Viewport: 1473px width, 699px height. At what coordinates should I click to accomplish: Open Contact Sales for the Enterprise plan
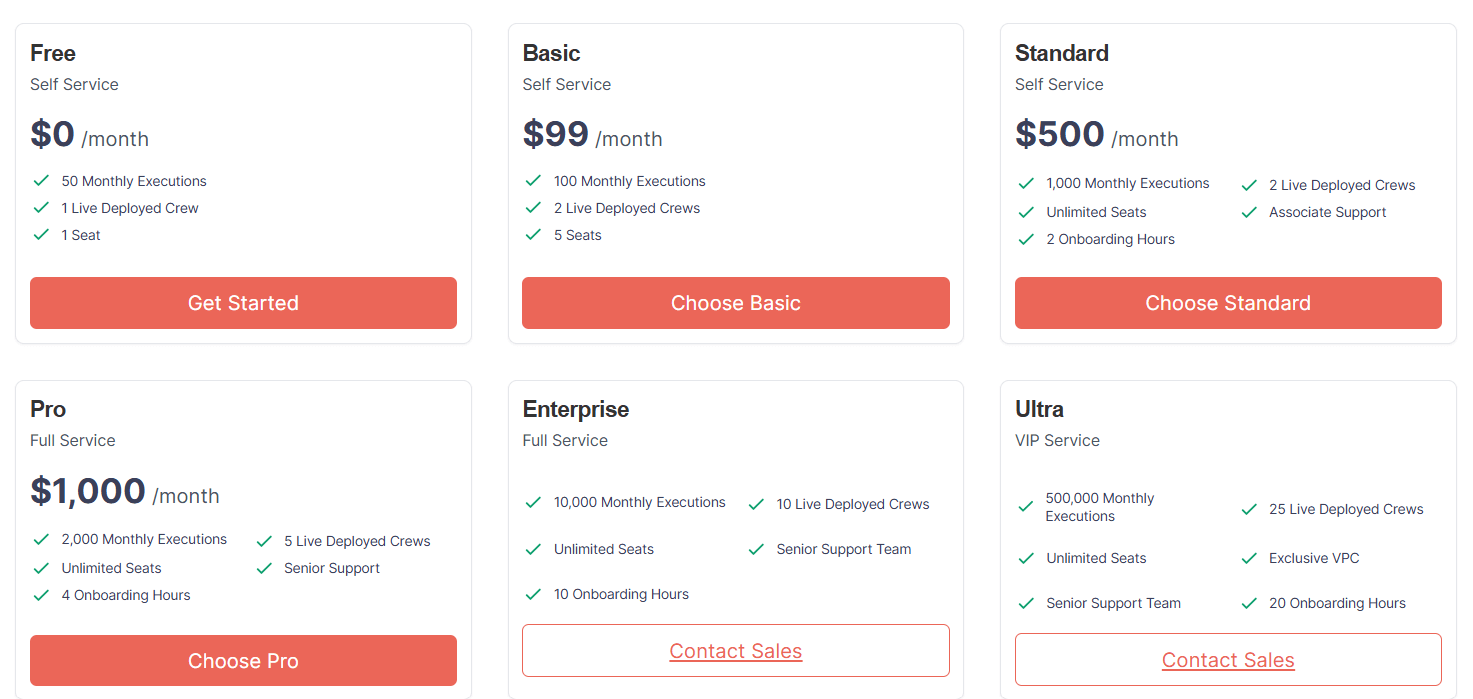click(736, 650)
